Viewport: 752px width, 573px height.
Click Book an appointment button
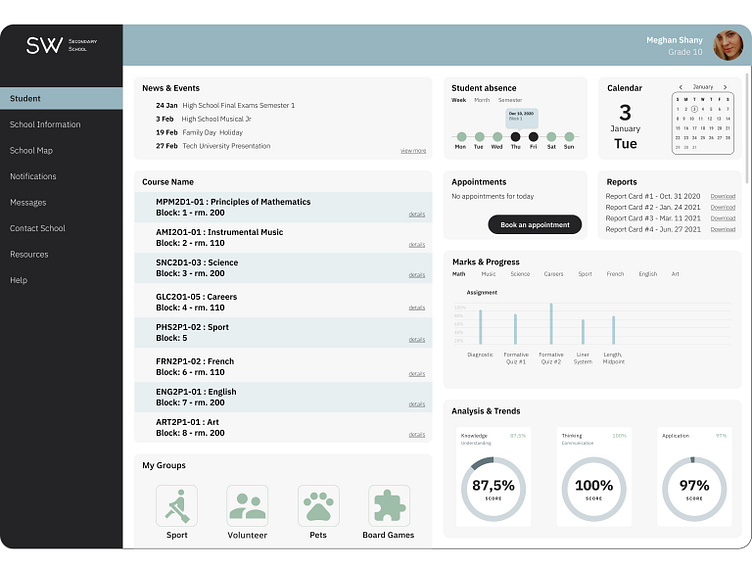tap(534, 225)
